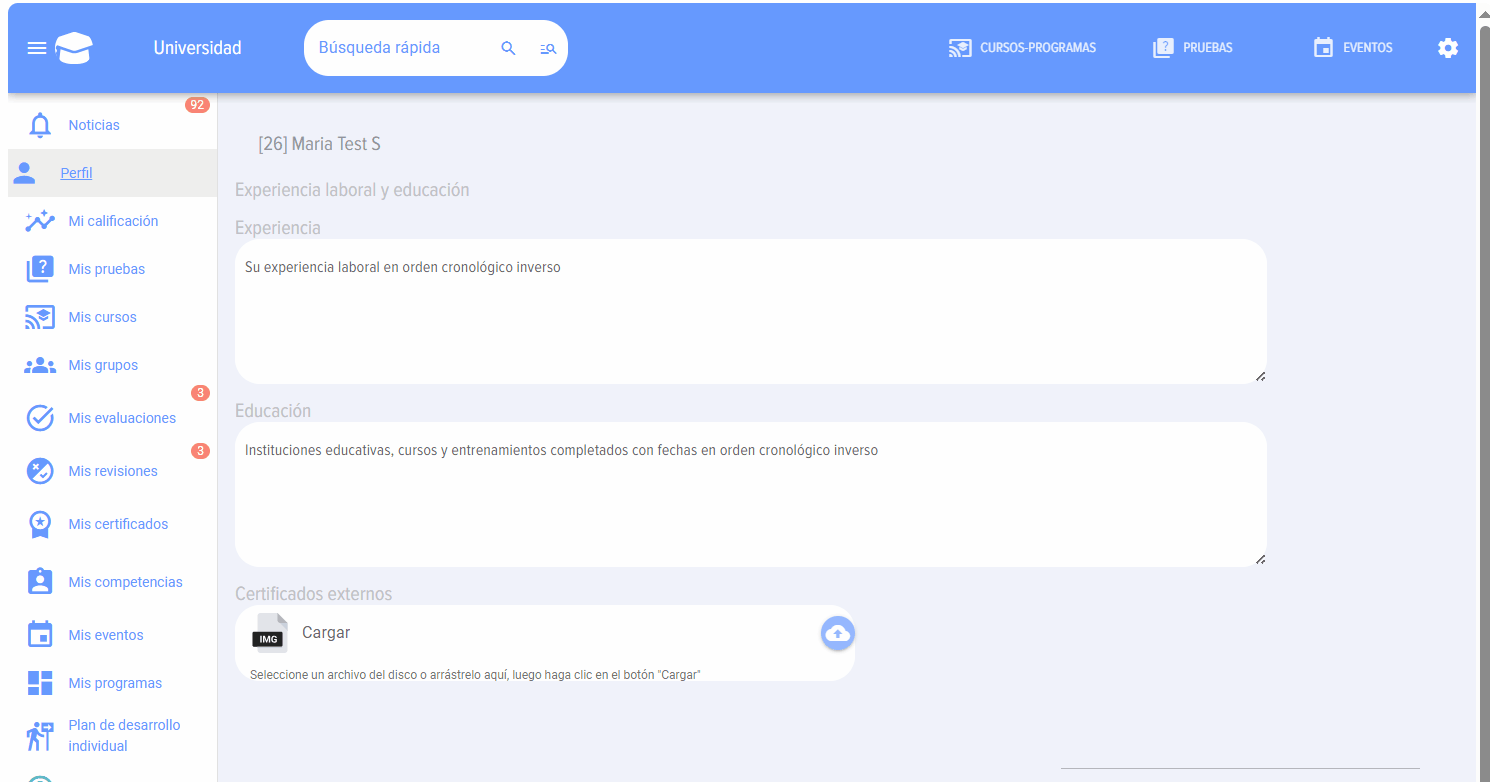Image resolution: width=1490 pixels, height=782 pixels.
Task: Open the settings gear icon
Action: [1448, 48]
